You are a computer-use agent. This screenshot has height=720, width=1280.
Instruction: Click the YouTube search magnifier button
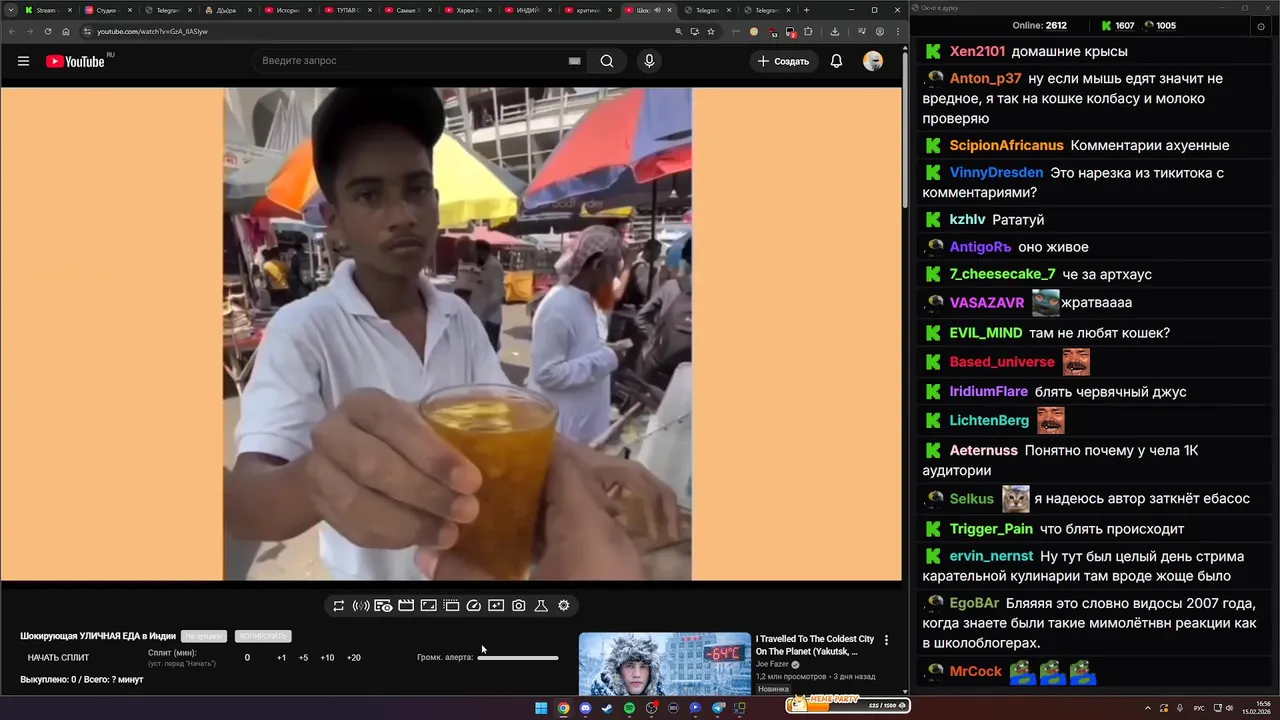pos(607,61)
